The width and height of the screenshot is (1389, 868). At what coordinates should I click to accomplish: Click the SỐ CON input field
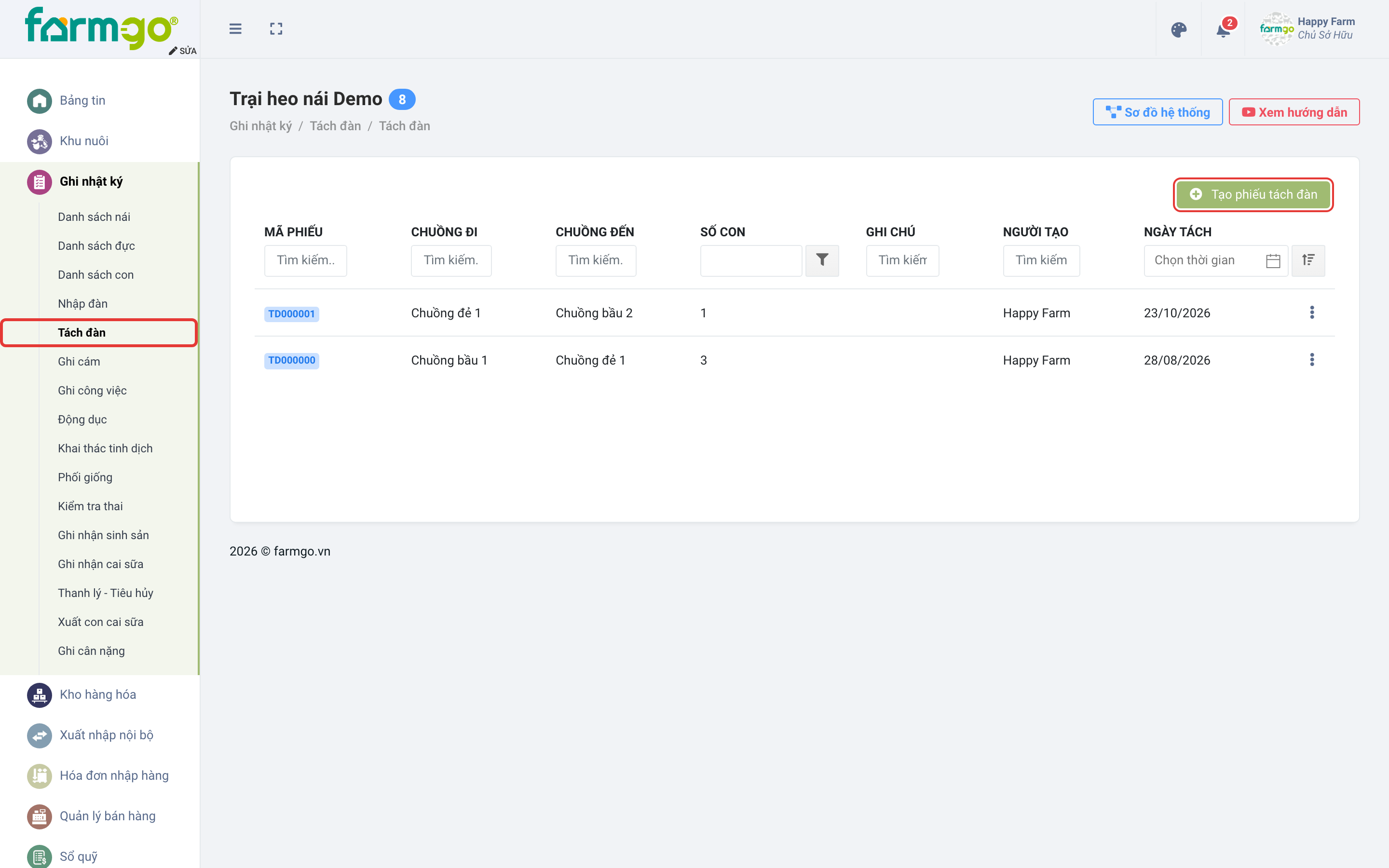click(751, 260)
